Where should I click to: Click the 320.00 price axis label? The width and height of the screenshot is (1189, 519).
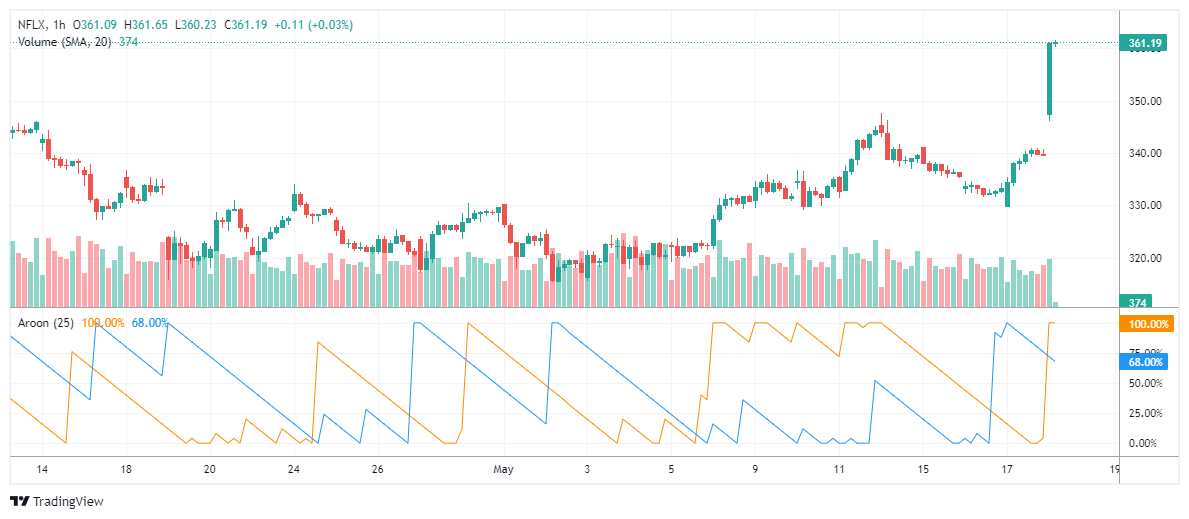click(x=1146, y=258)
